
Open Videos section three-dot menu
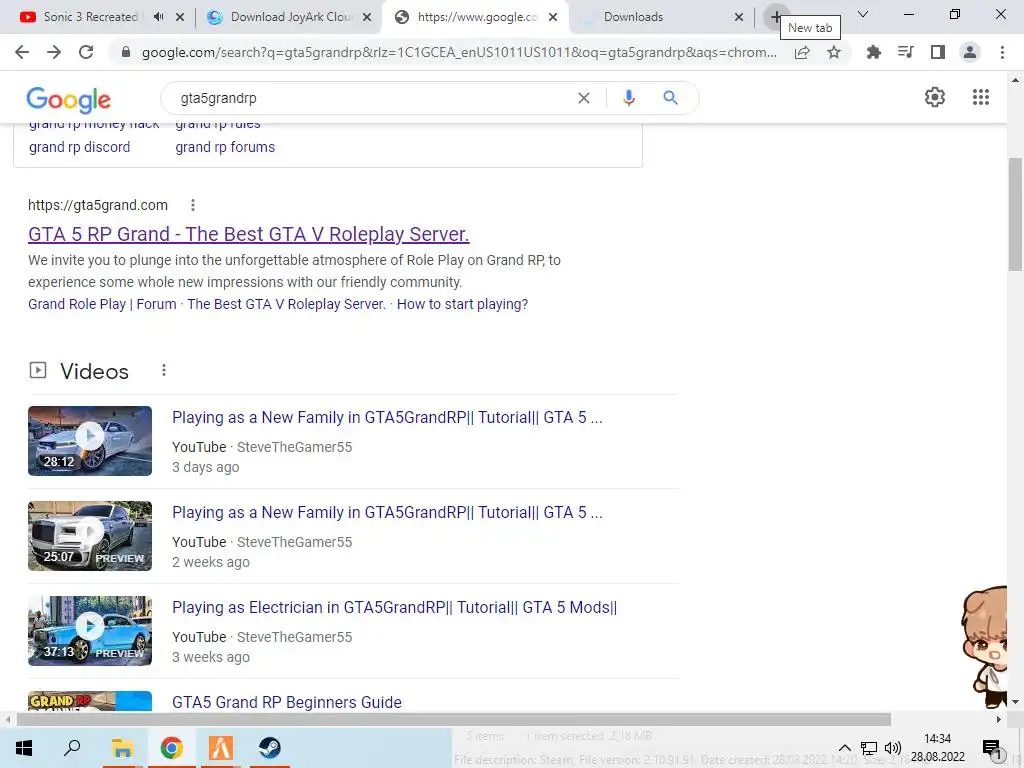click(x=164, y=370)
